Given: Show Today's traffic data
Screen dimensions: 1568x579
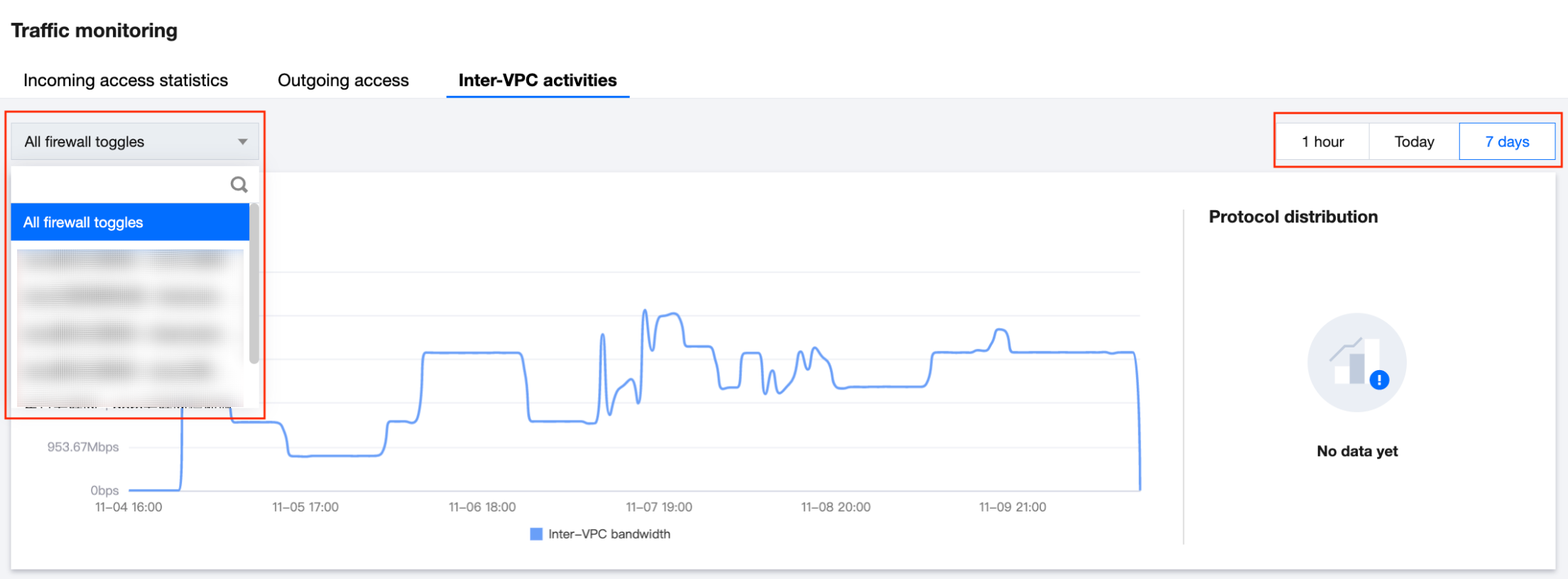Looking at the screenshot, I should coord(1414,142).
